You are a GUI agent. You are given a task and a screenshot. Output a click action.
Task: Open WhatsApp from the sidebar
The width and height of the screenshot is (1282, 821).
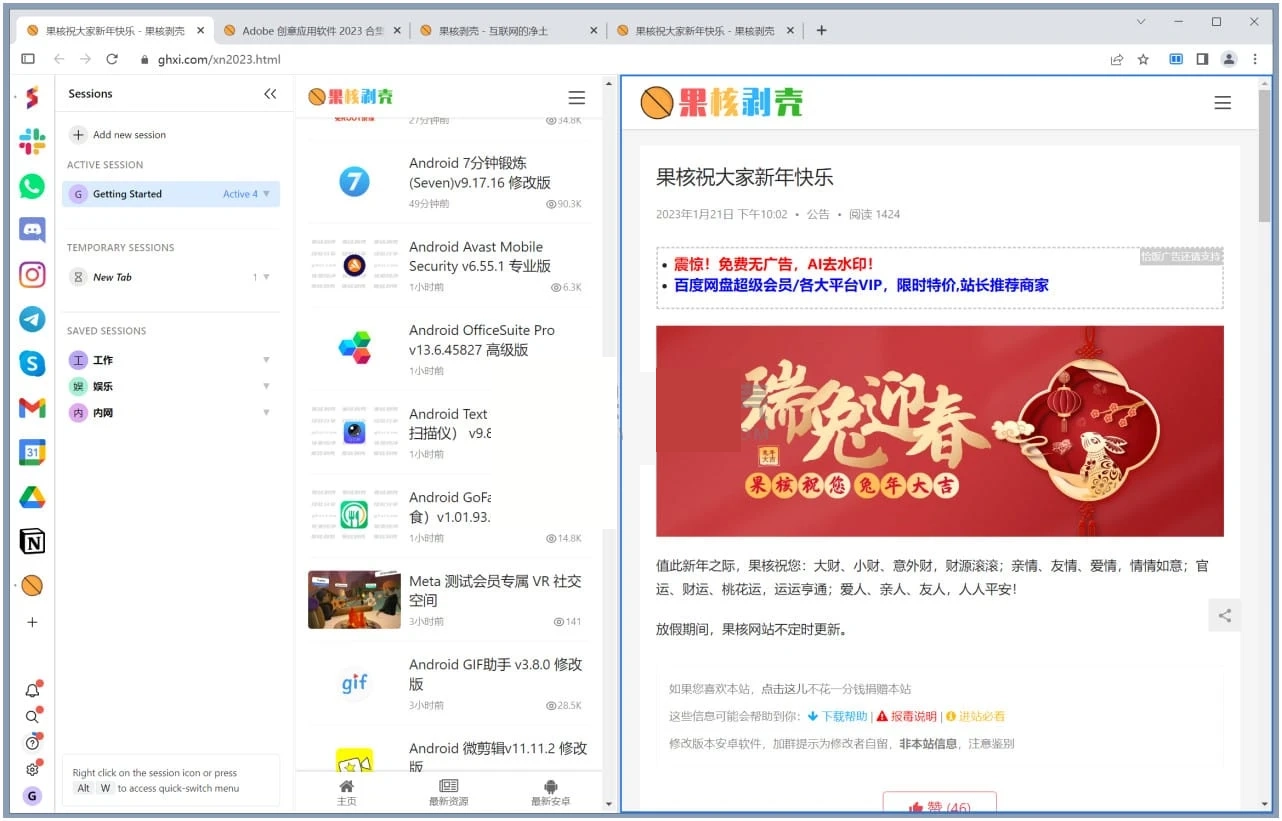coord(31,186)
